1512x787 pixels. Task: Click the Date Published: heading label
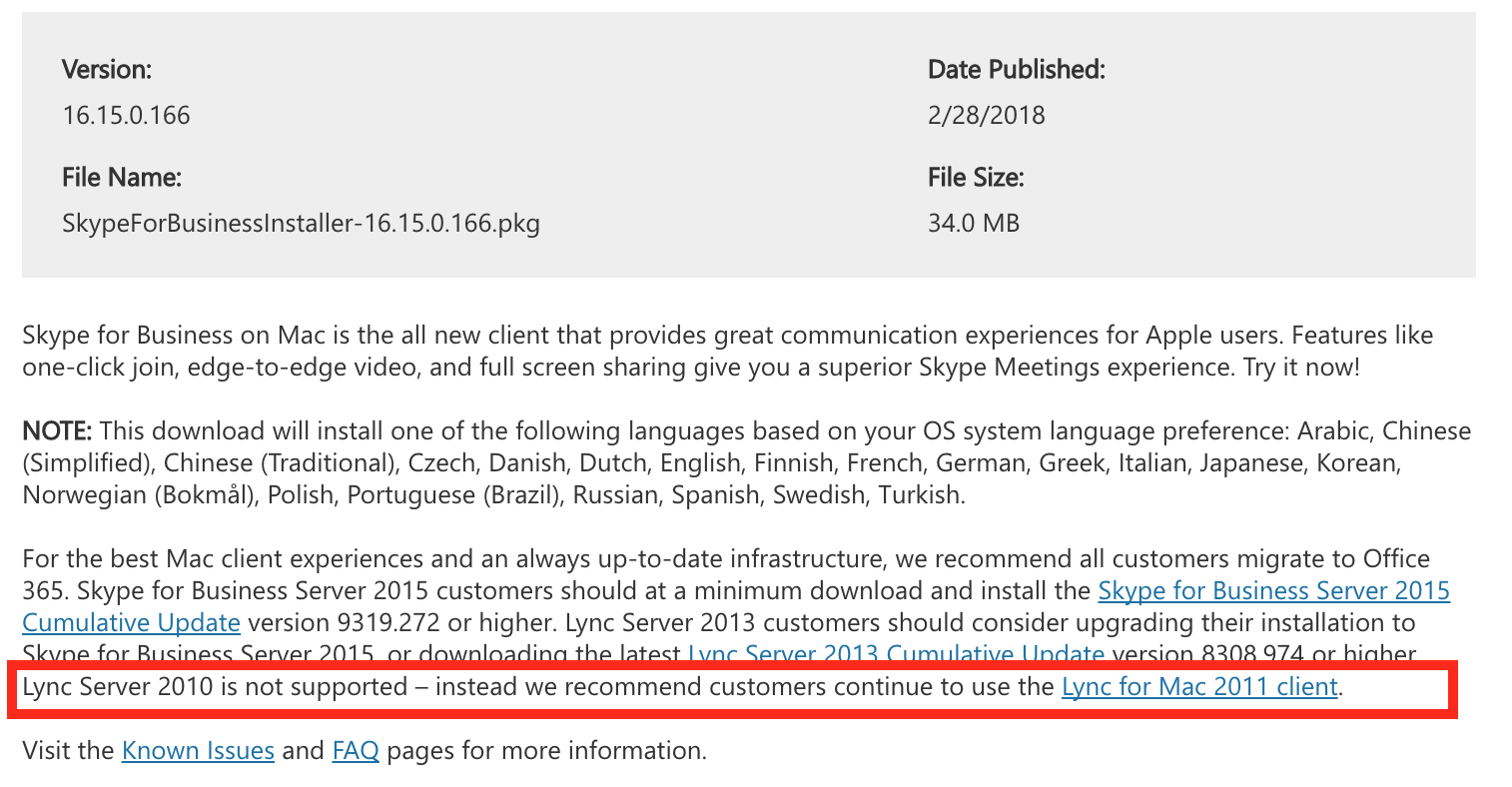1017,69
